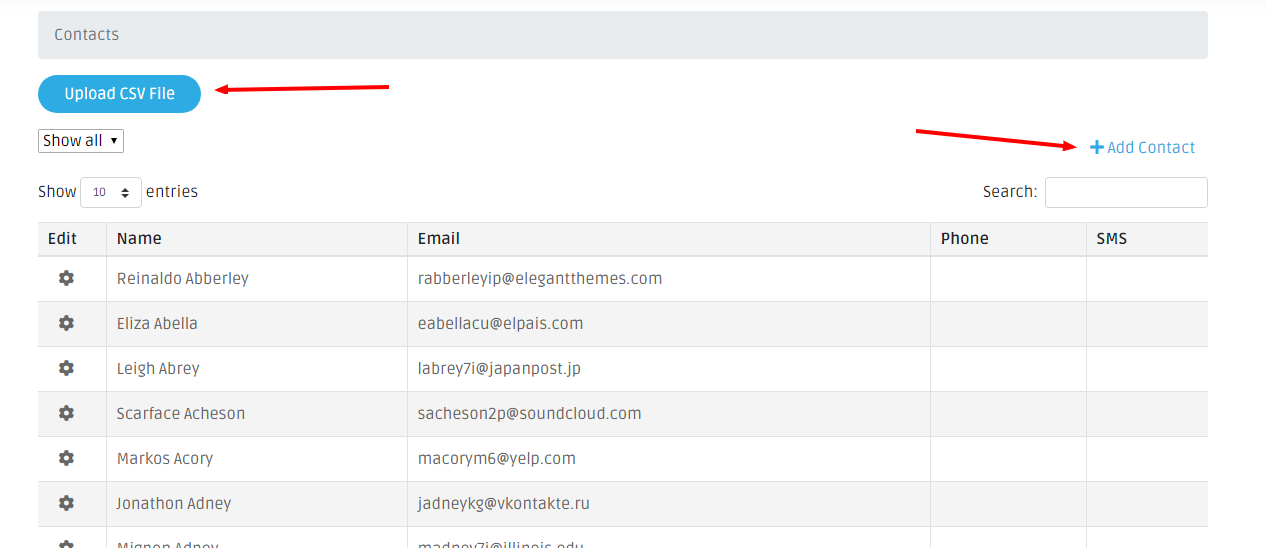Screen dimensions: 1267x548
Task: Click the SMS column header
Action: click(1111, 238)
